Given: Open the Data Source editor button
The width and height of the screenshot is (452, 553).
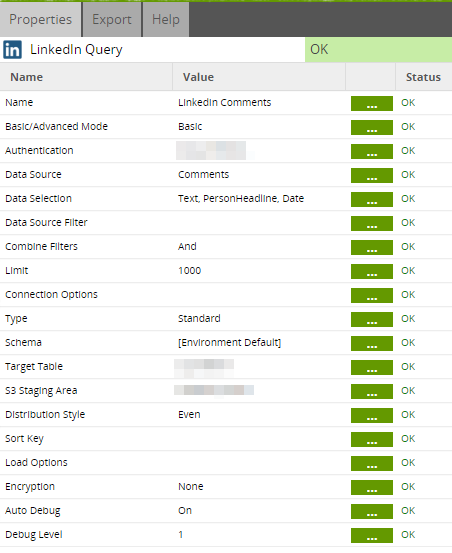Looking at the screenshot, I should (372, 175).
